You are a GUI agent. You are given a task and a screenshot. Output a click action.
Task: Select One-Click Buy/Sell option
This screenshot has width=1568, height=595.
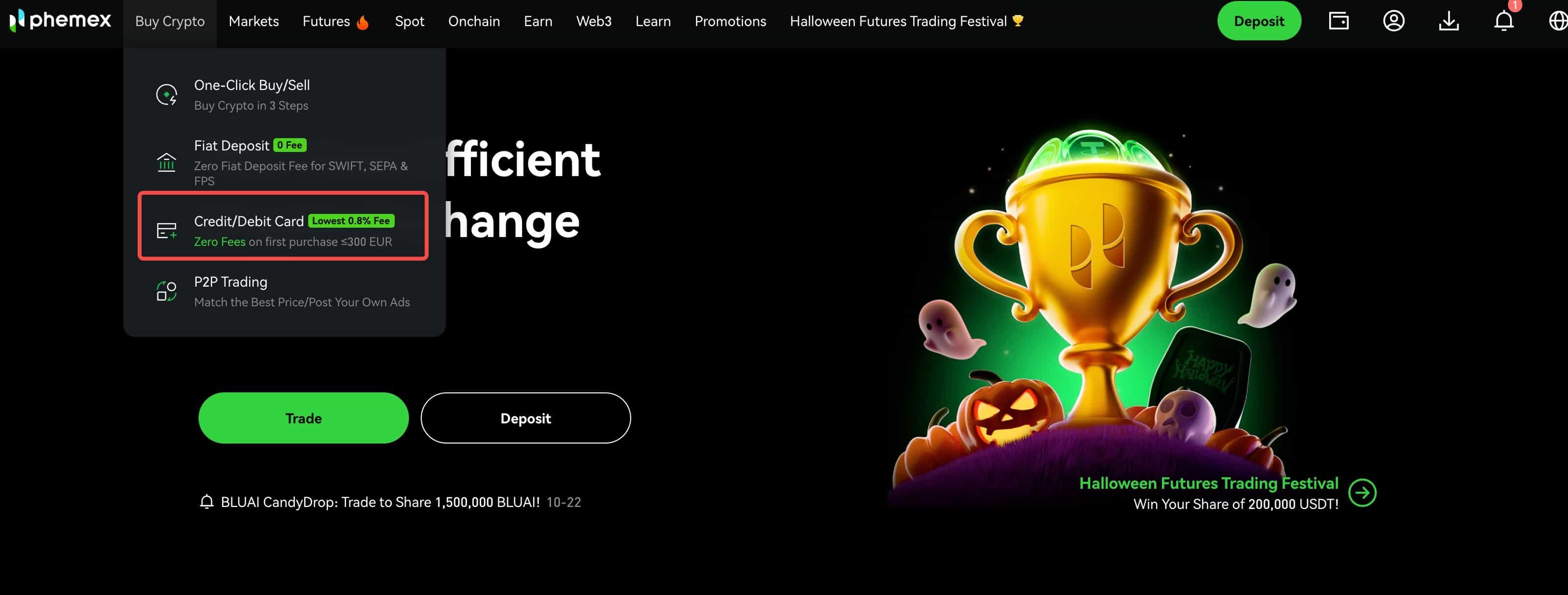[x=284, y=95]
